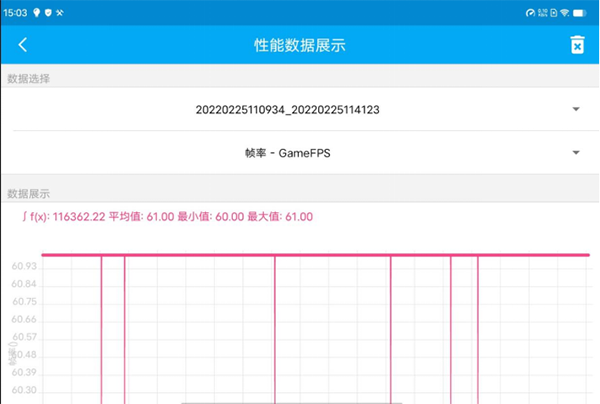
Task: Tap the Wi-Fi status icon
Action: tap(565, 13)
